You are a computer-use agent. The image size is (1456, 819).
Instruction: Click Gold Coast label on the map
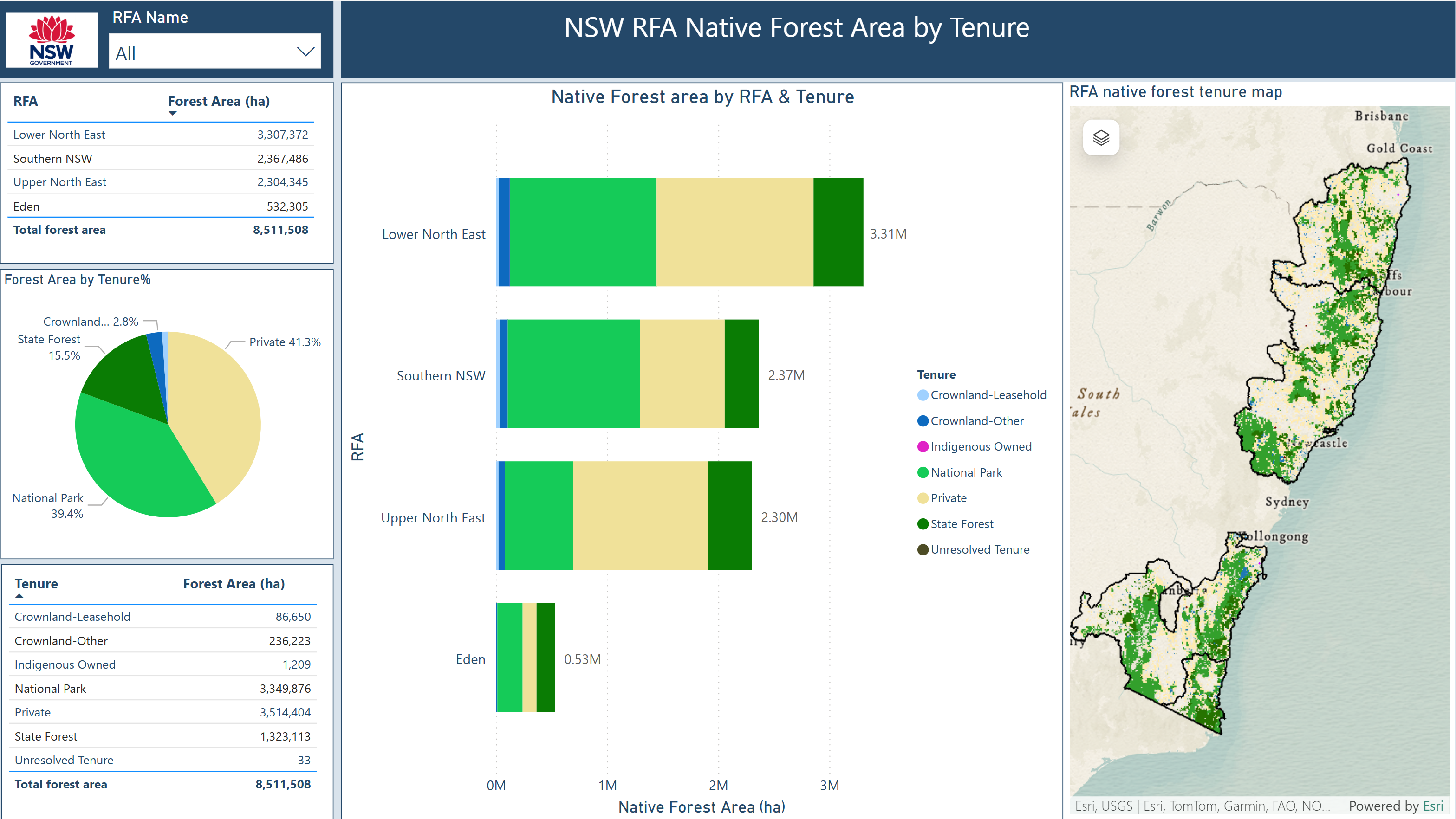click(x=1399, y=148)
